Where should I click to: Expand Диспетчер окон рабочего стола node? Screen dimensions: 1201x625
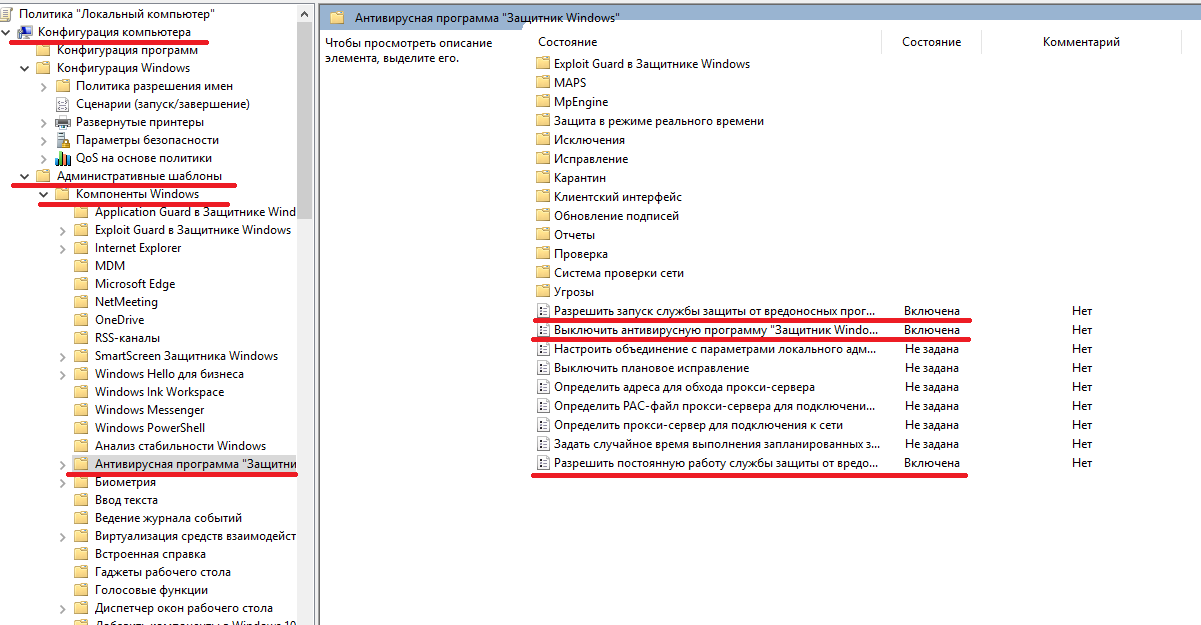63,608
